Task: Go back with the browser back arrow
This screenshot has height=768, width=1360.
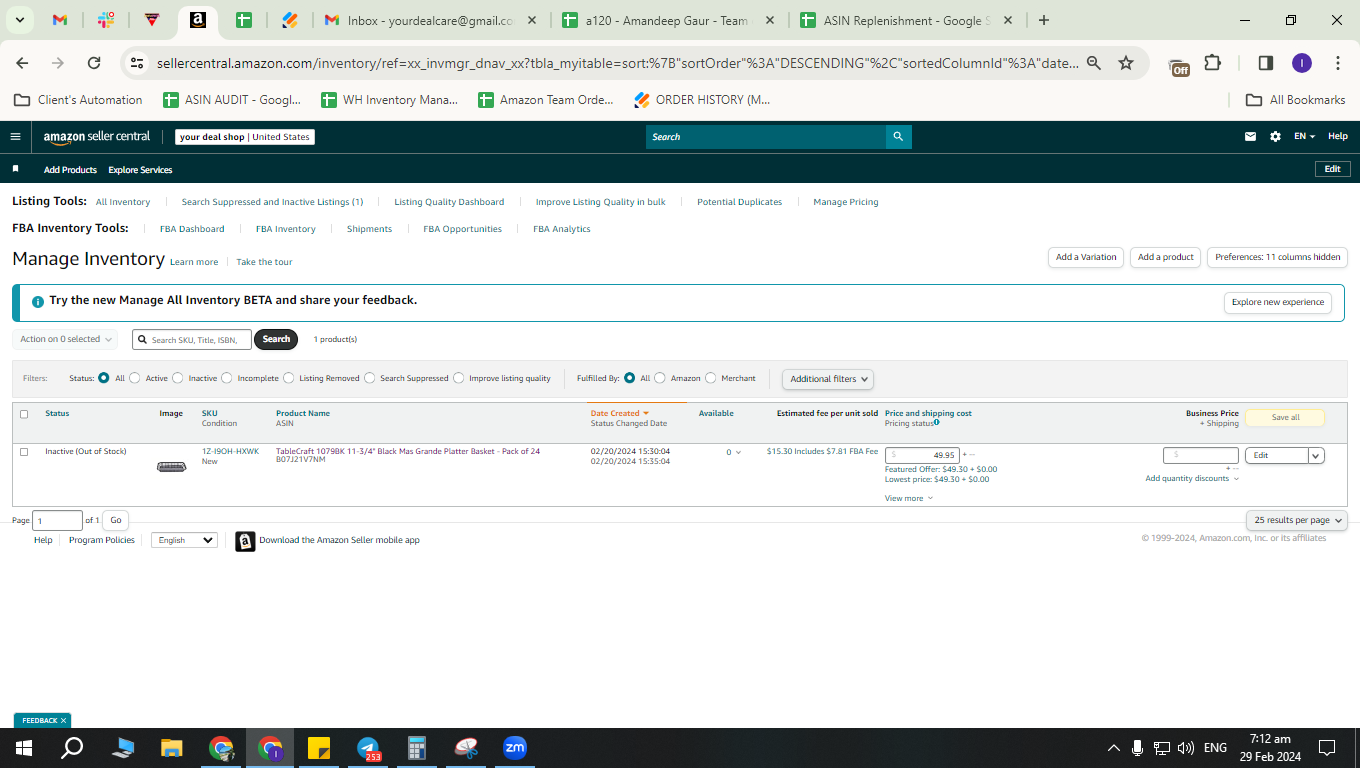Action: coord(23,63)
